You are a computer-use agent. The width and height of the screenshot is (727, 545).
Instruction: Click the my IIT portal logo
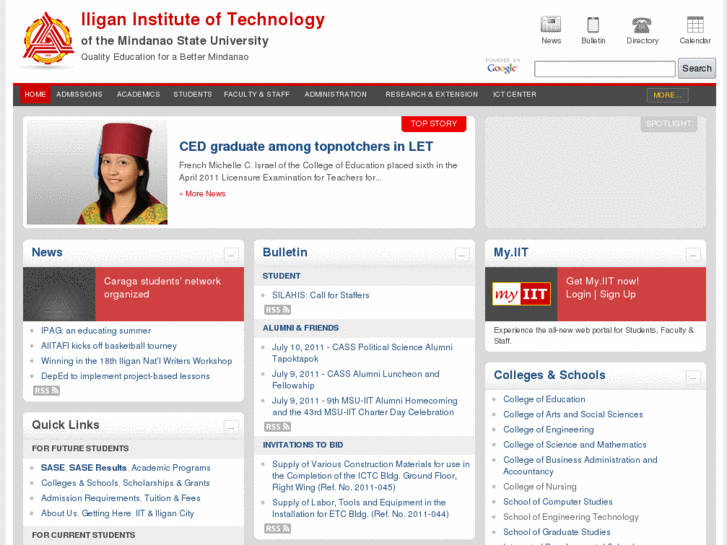point(521,294)
